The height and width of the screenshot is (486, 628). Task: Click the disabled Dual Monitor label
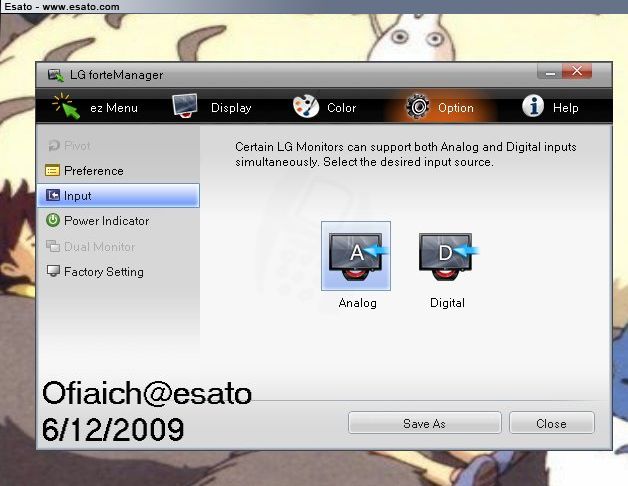click(99, 246)
